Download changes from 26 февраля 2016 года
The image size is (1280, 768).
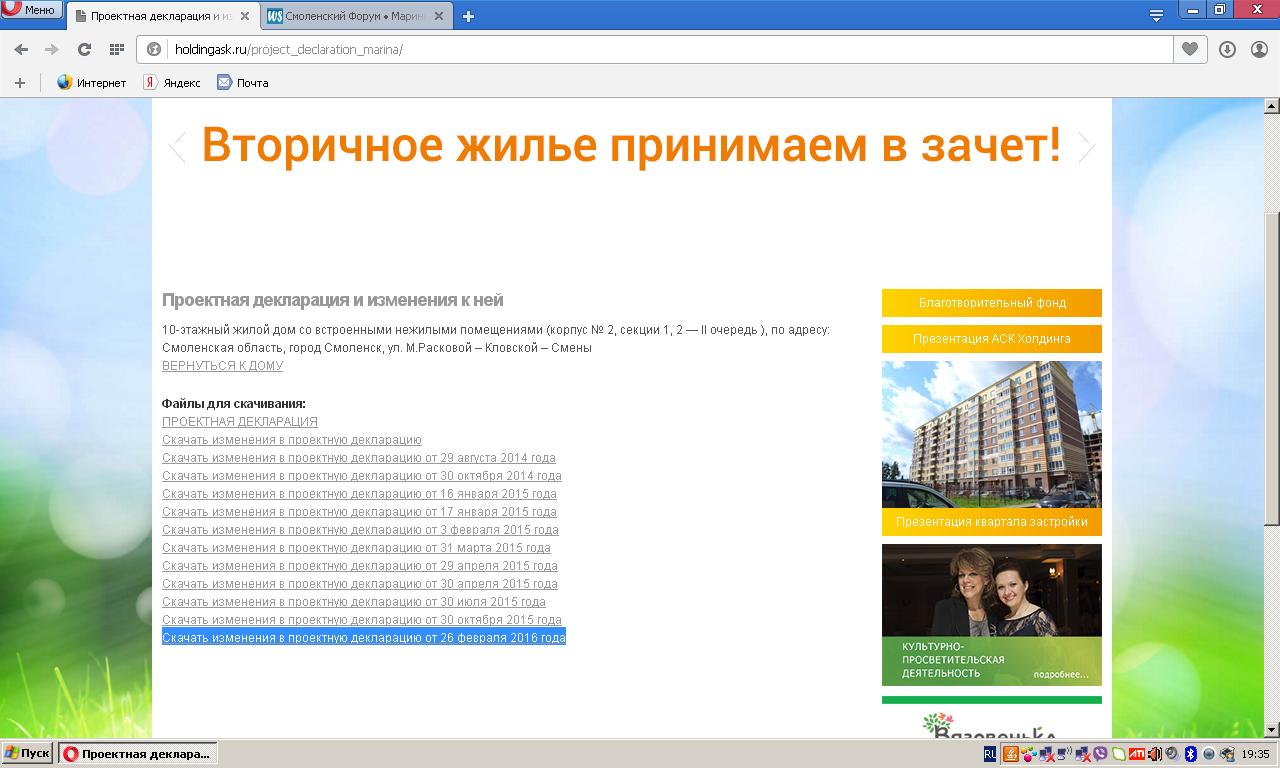click(x=364, y=638)
